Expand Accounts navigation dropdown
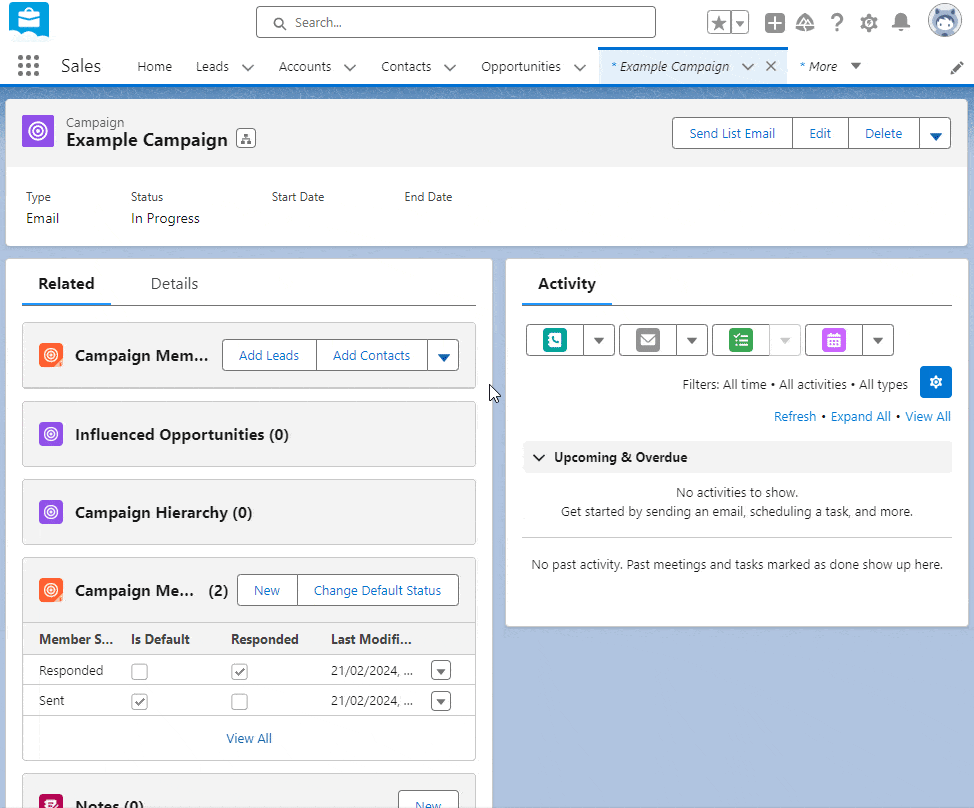The height and width of the screenshot is (808, 974). point(350,67)
